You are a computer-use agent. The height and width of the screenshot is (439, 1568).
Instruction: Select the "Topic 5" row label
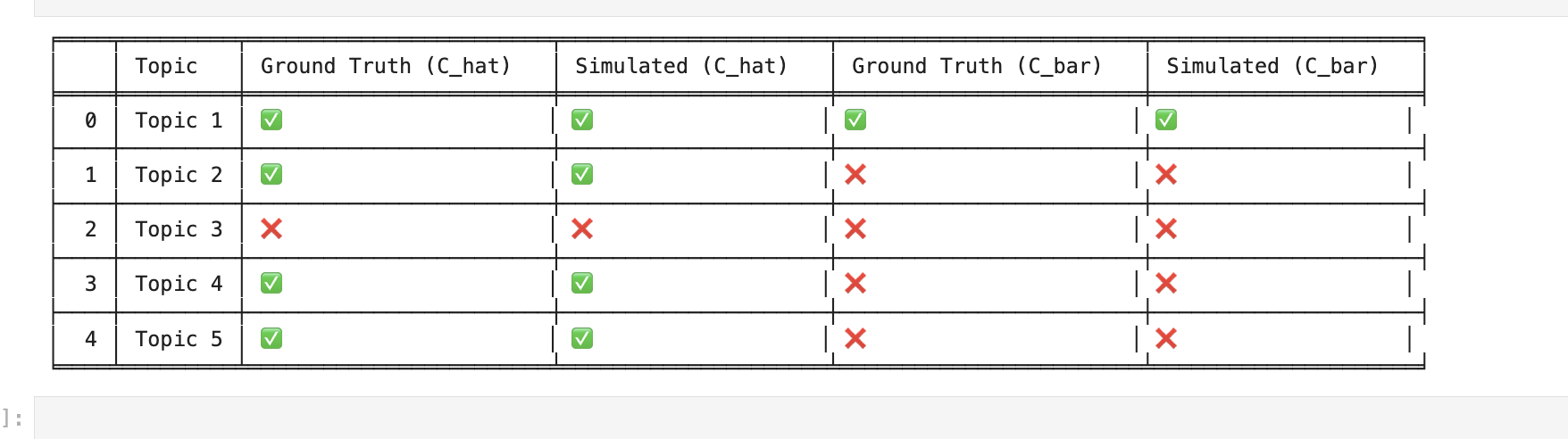click(x=179, y=339)
